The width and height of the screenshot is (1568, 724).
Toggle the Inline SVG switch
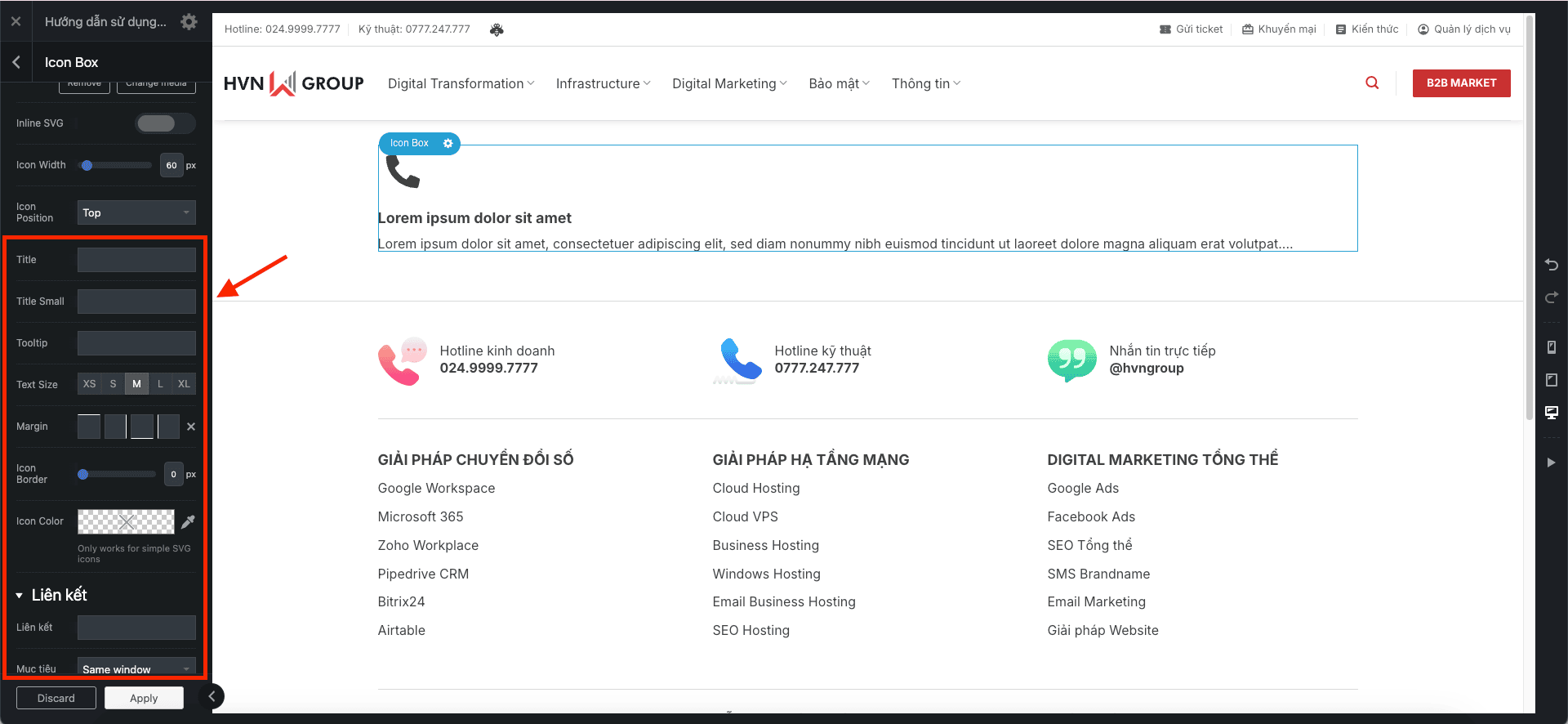tap(164, 123)
